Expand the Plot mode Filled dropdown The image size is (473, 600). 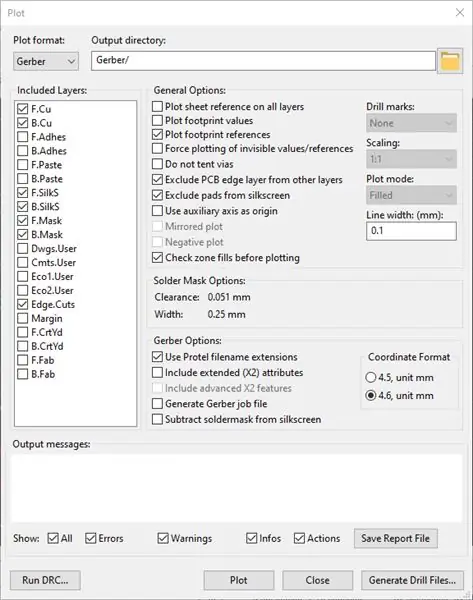[411, 195]
